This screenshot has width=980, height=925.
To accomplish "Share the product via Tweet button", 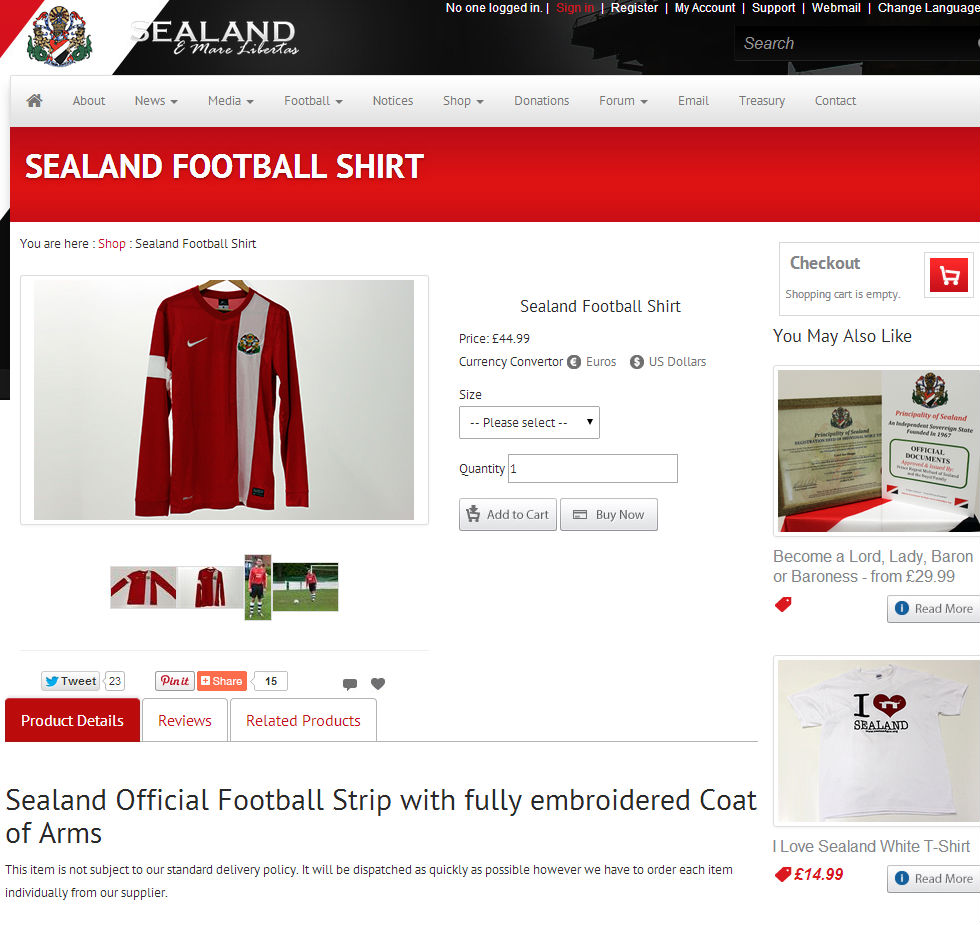I will click(71, 681).
